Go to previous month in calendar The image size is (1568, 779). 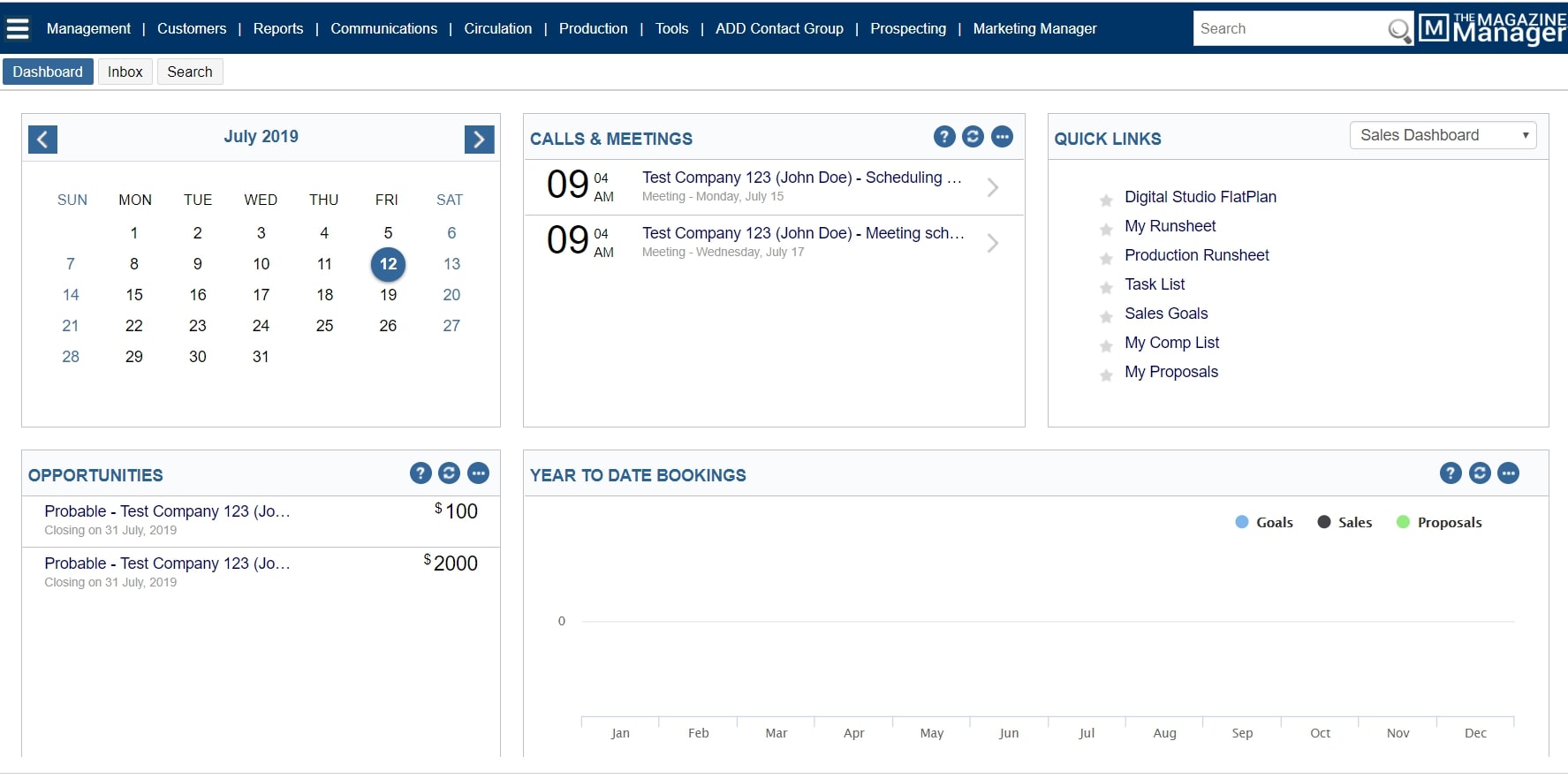(42, 139)
